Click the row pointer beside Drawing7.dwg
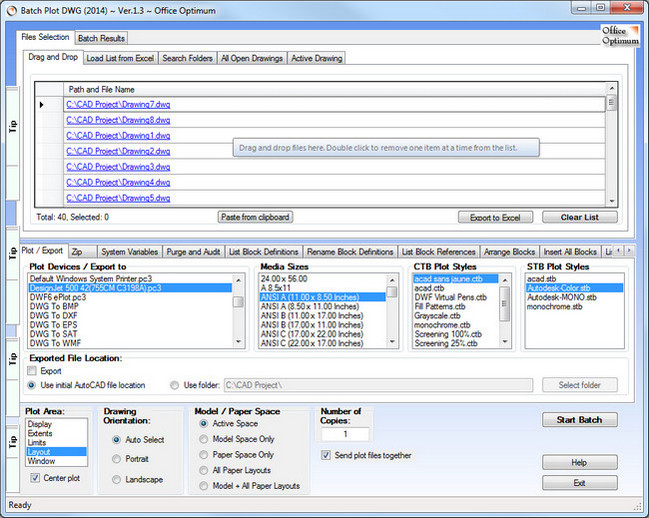Viewport: 649px width, 518px height. pyautogui.click(x=41, y=104)
